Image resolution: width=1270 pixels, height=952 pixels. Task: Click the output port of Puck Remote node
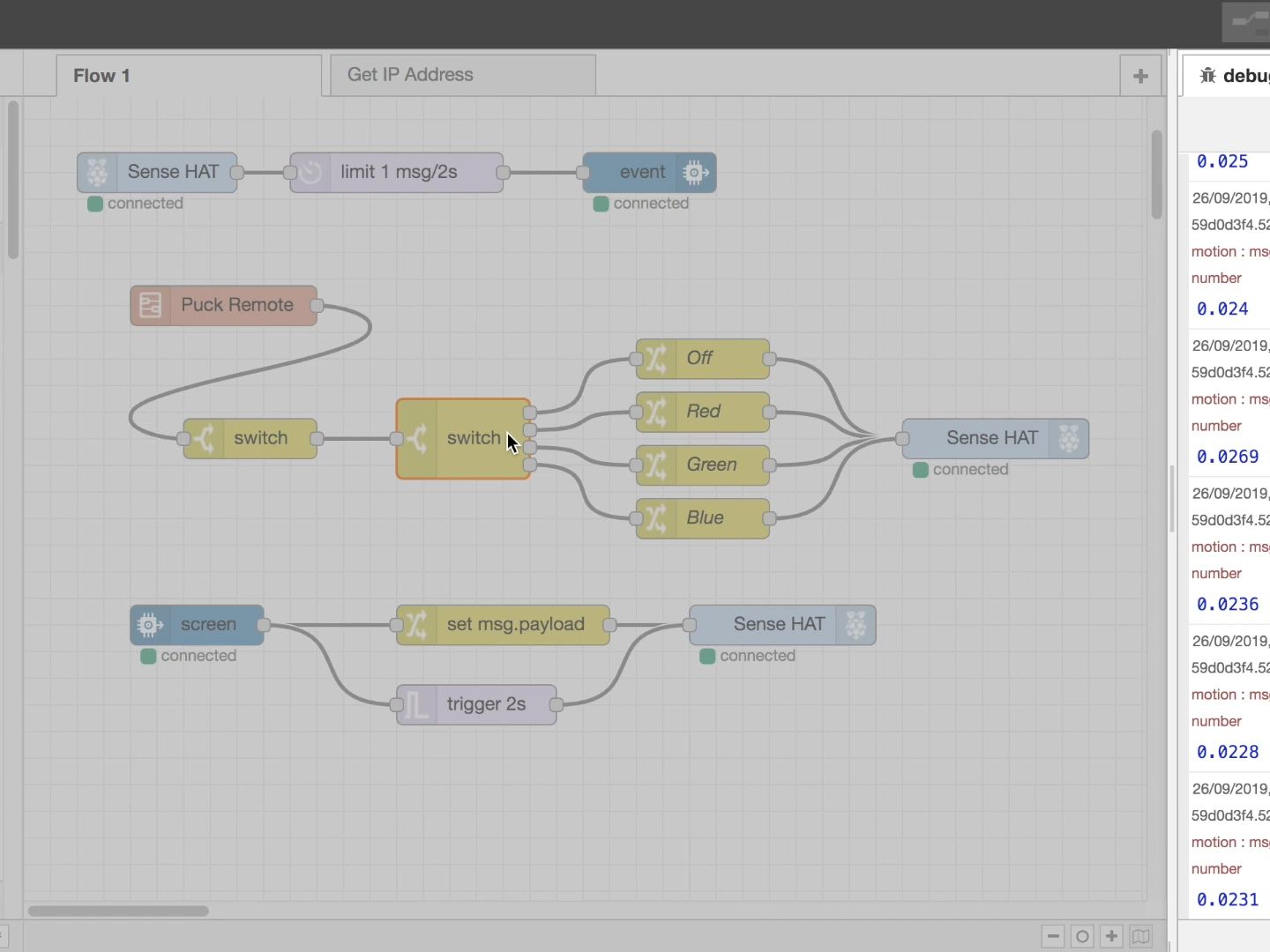[x=317, y=306]
